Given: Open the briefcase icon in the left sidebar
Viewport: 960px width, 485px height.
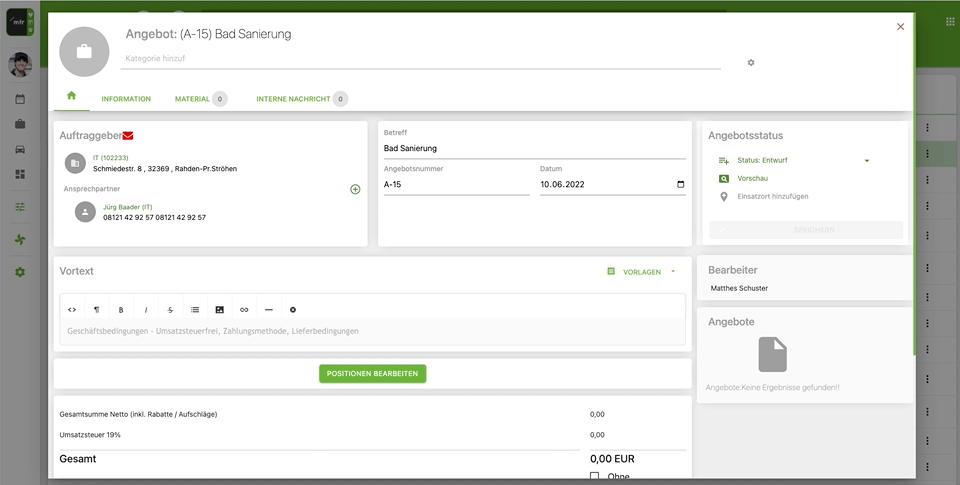Looking at the screenshot, I should point(20,124).
